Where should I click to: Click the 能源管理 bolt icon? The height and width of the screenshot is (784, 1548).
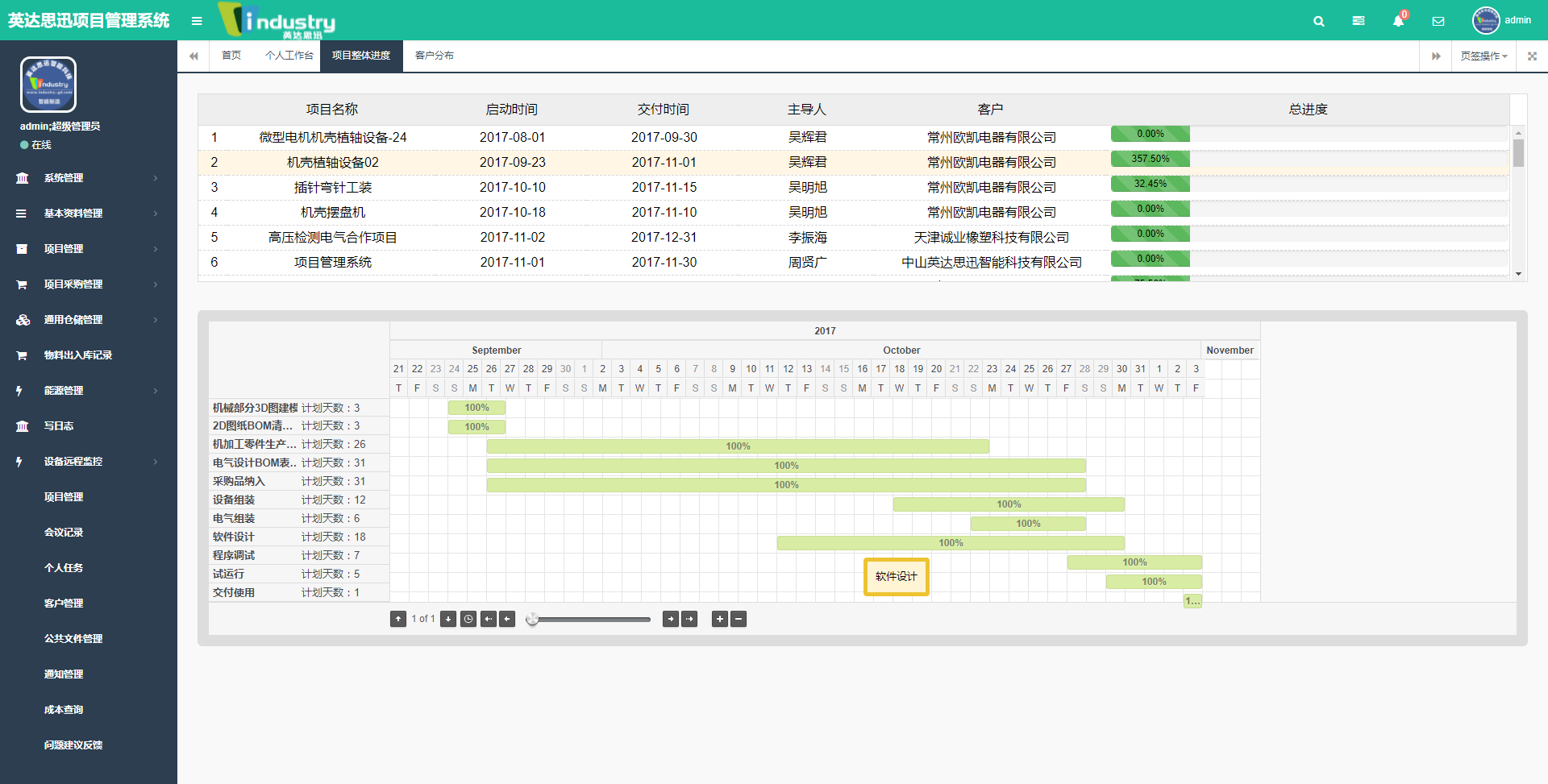tap(19, 391)
